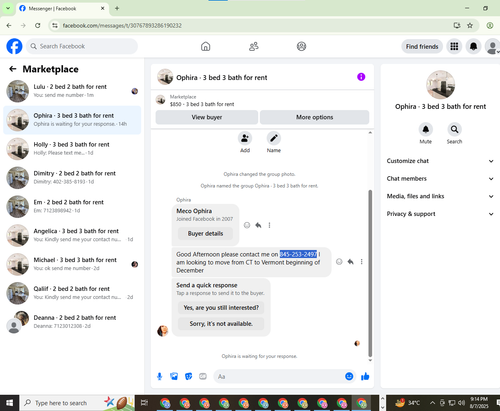Open conversation information purple icon
Screen dimensions: 500x411
coord(361,77)
